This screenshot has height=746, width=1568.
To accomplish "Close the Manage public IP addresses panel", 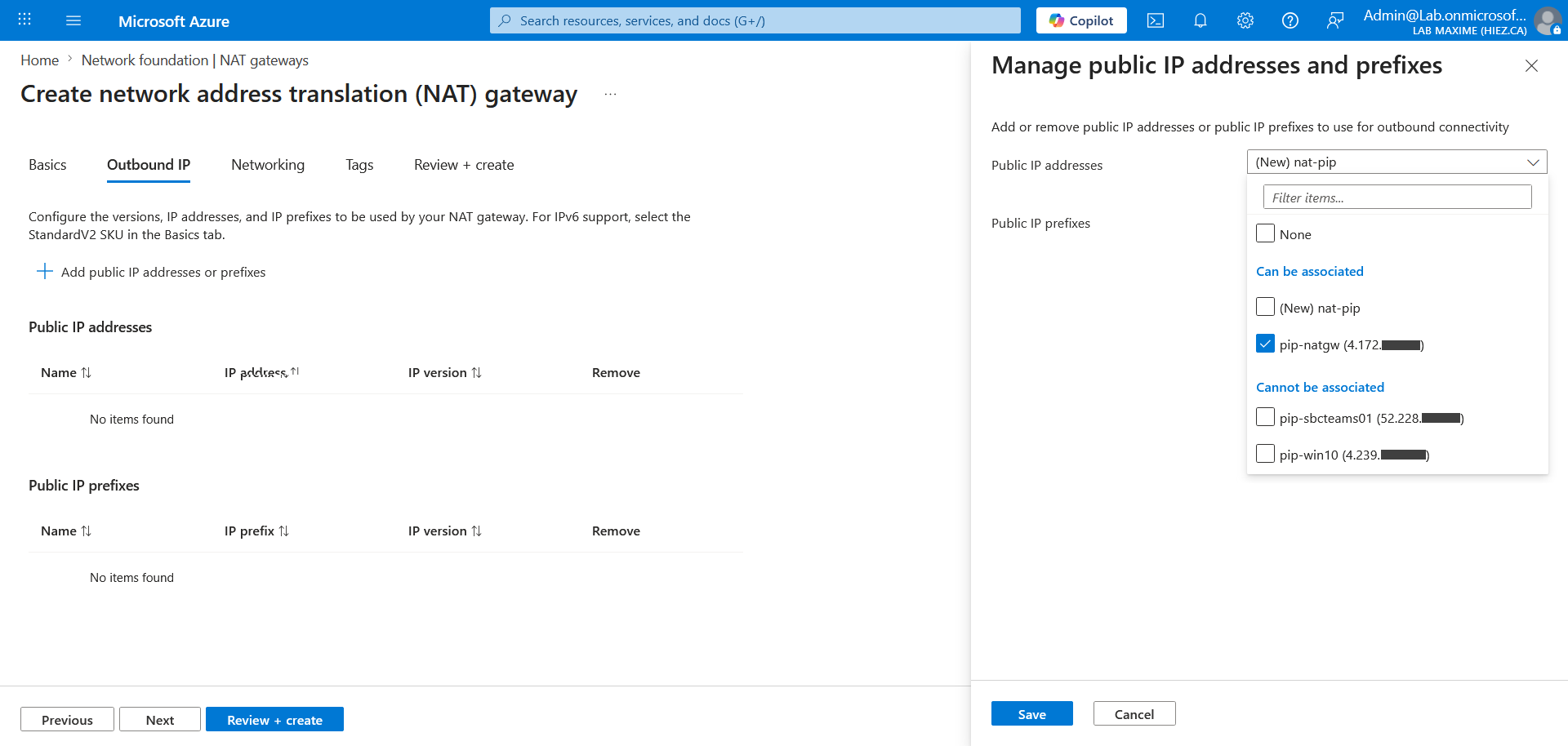I will click(1531, 65).
